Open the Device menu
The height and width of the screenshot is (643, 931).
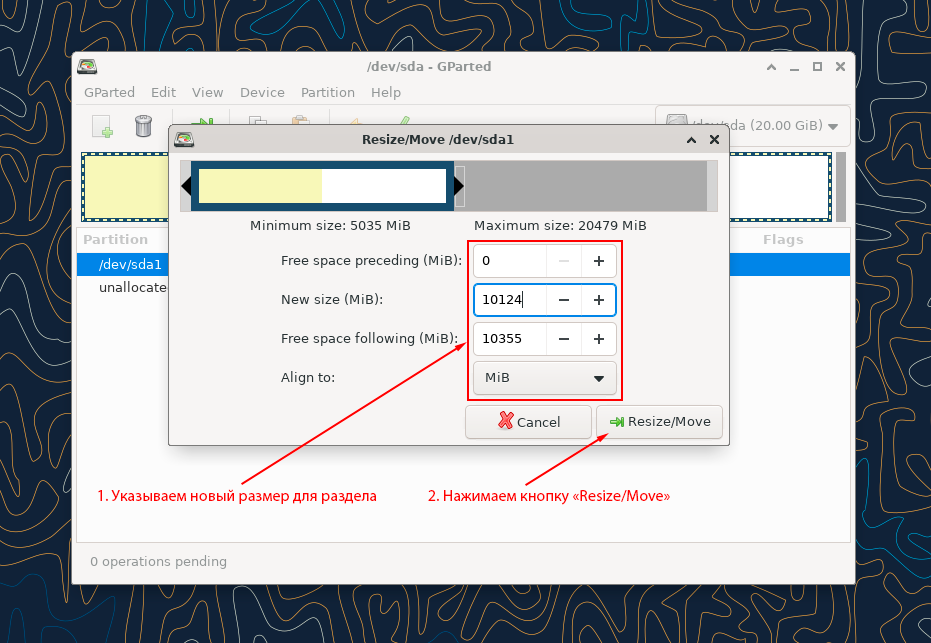262,93
